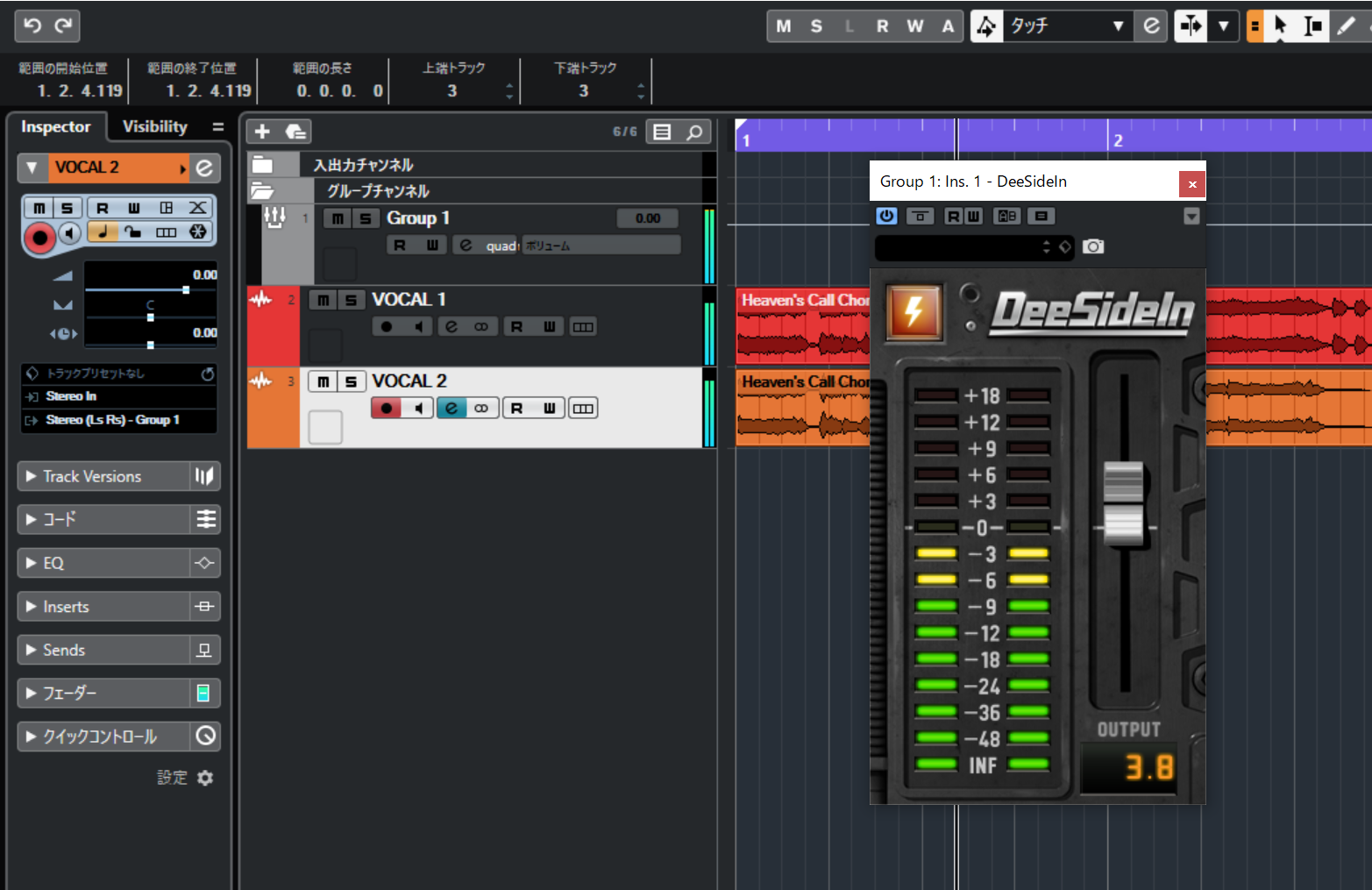1372x890 pixels.
Task: Click the freeze channel snowflake icon in Inspector
Action: point(198,231)
